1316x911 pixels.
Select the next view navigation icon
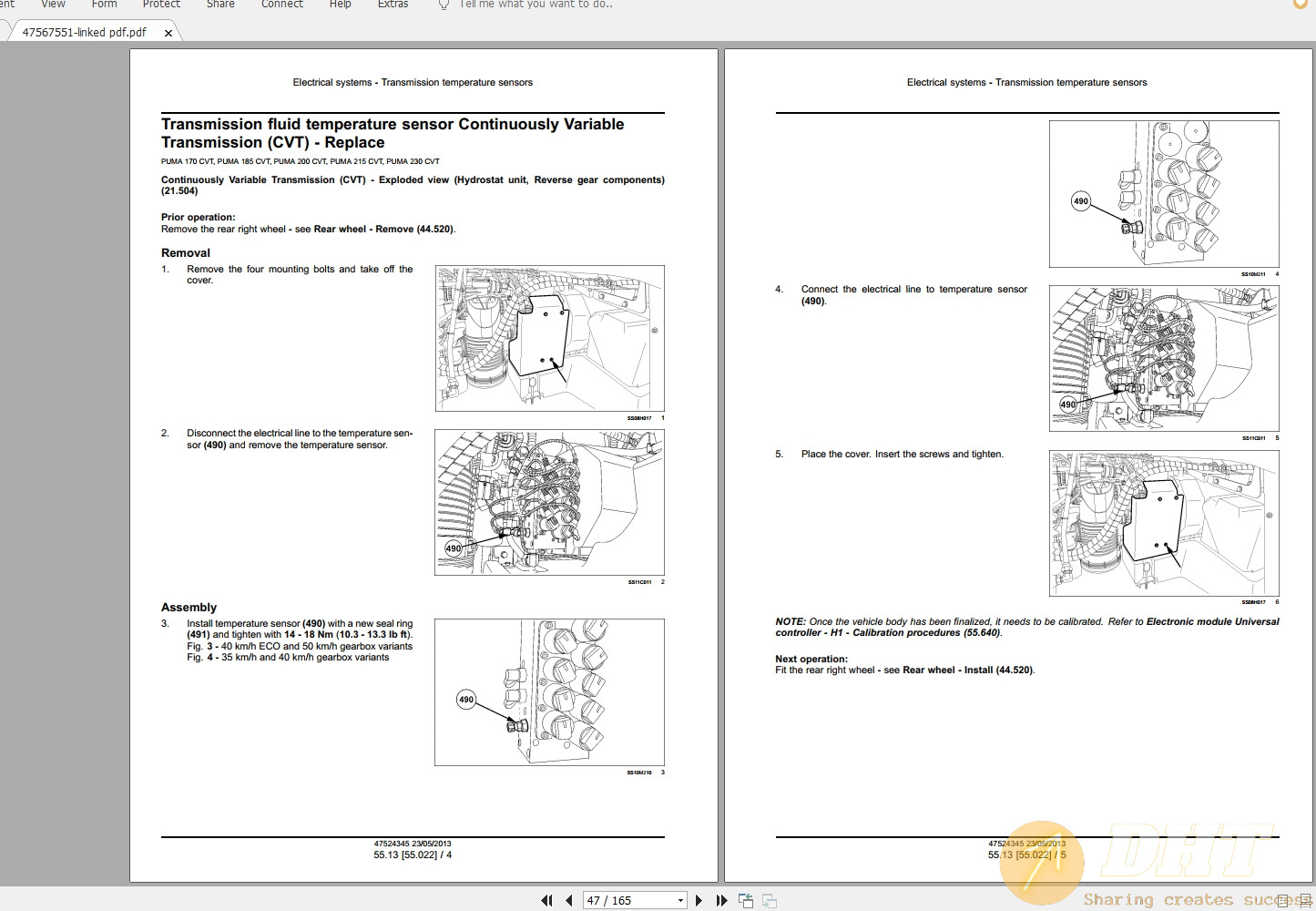[x=768, y=900]
